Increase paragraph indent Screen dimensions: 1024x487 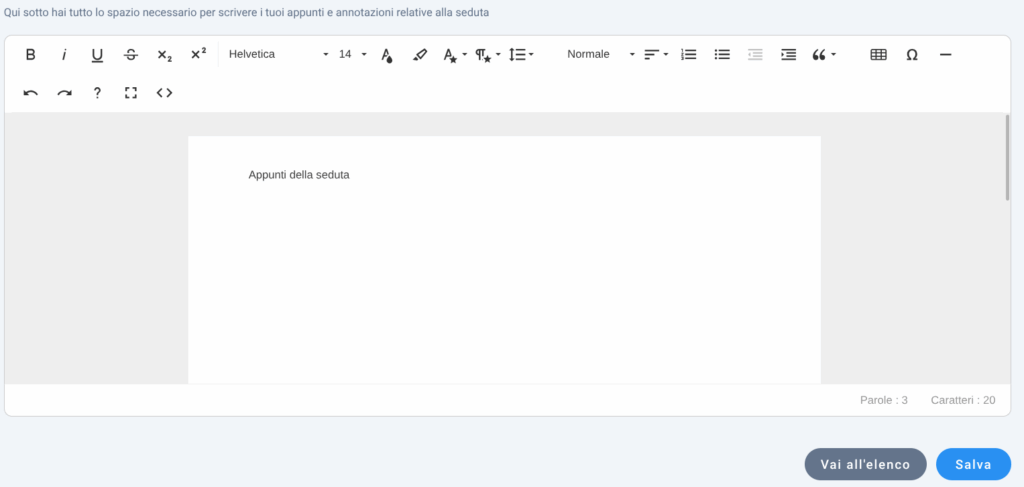788,55
